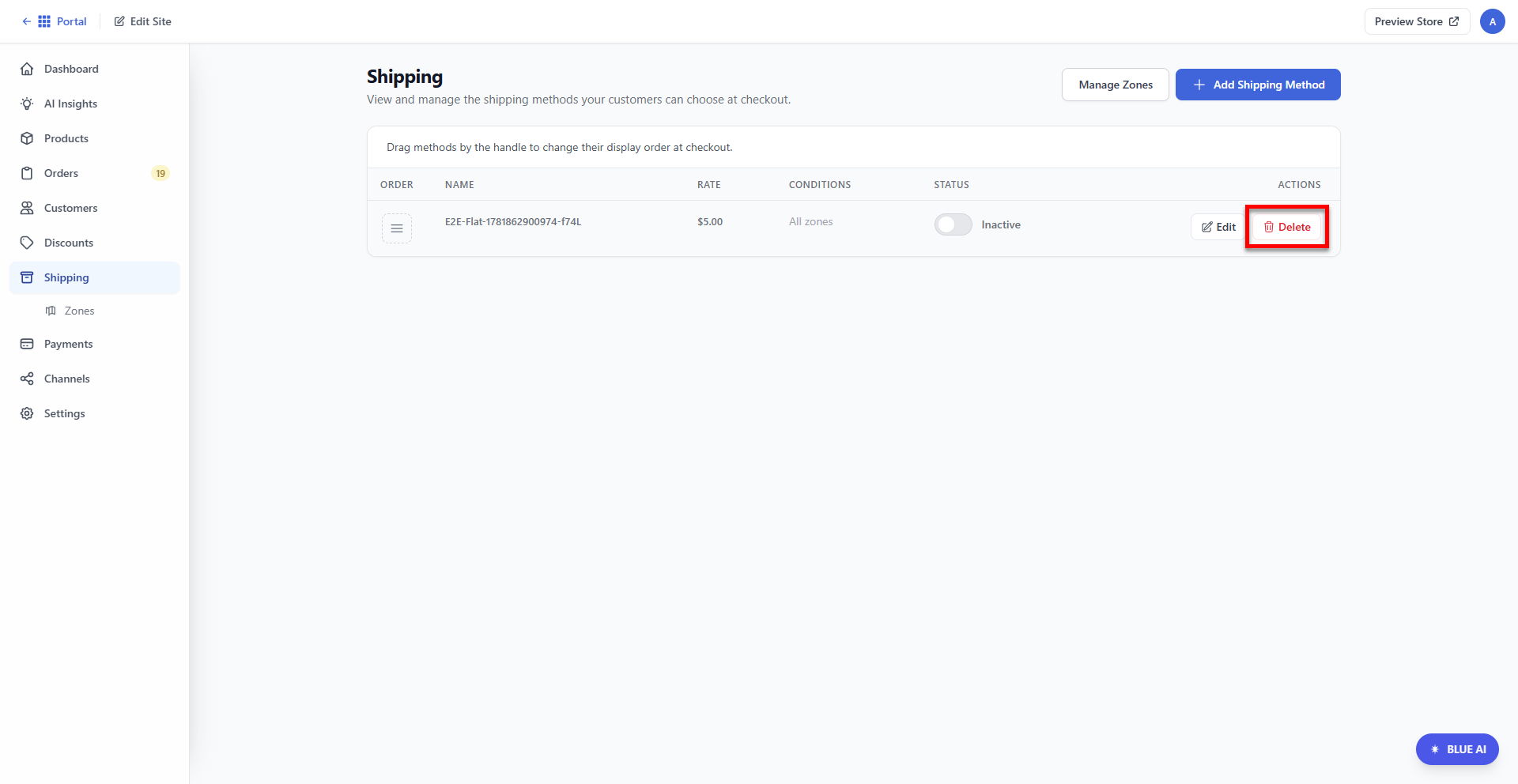
Task: Open the BLUE AI assistant button
Action: pyautogui.click(x=1457, y=749)
